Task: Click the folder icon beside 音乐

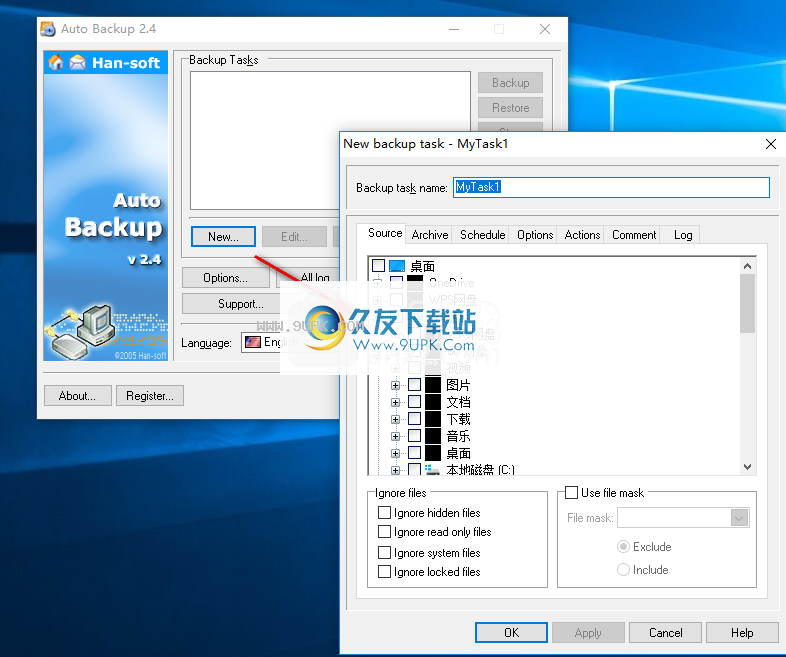Action: pos(433,436)
